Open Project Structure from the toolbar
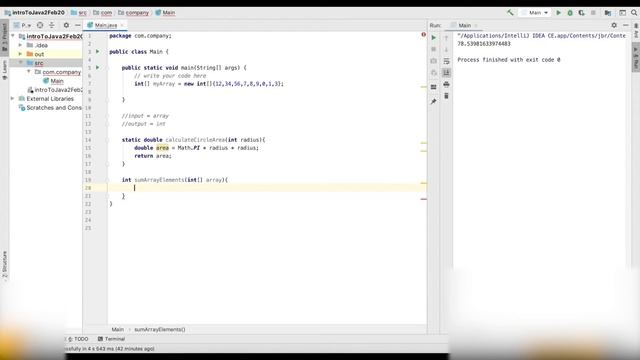This screenshot has height=360, width=640. [x=608, y=13]
